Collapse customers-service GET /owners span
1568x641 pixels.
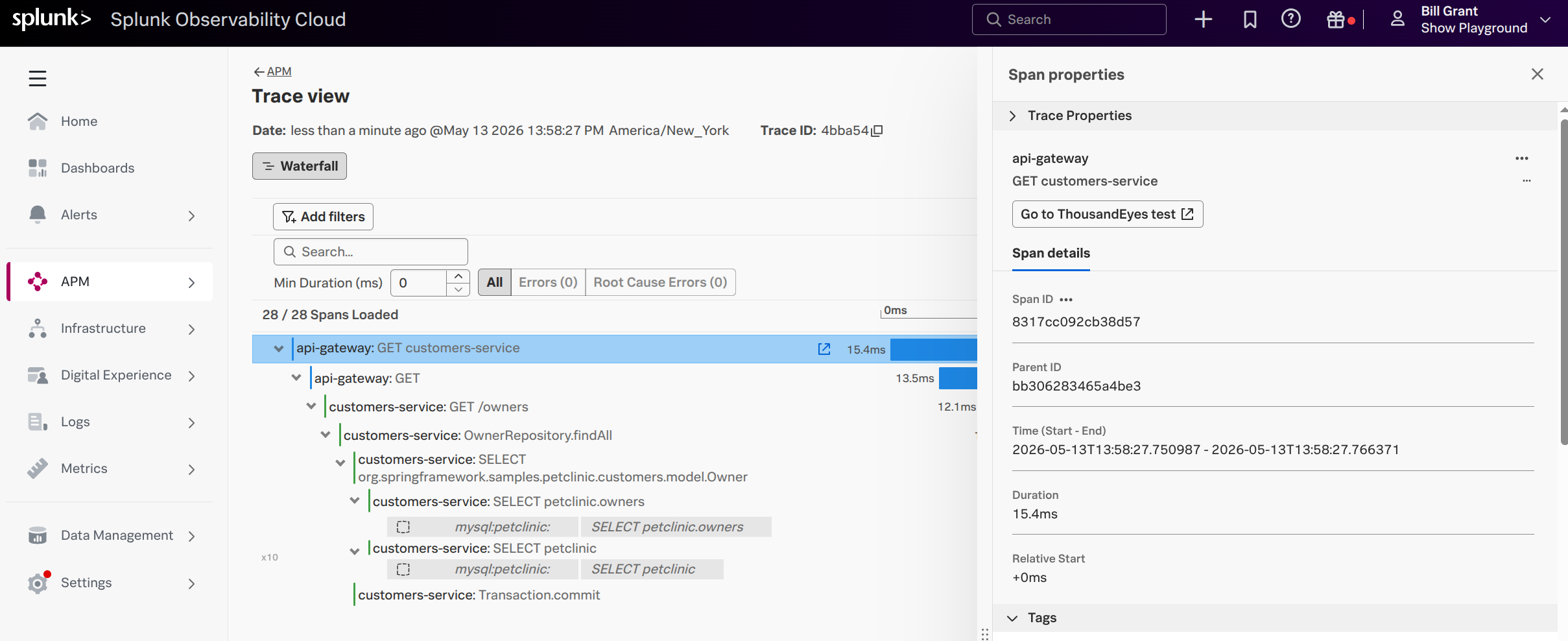click(311, 406)
